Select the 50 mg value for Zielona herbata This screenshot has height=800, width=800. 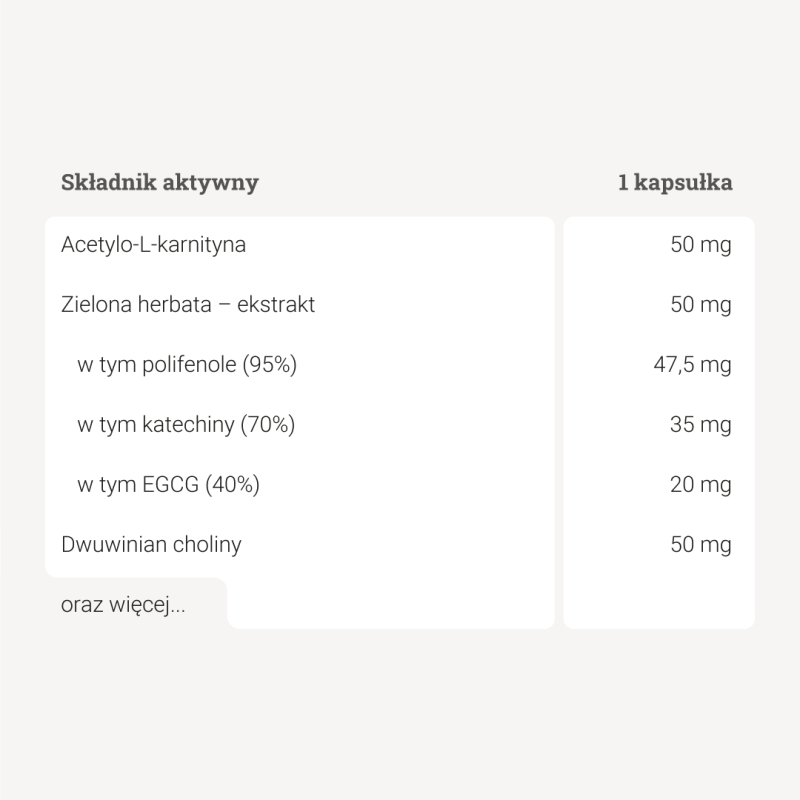click(x=700, y=304)
